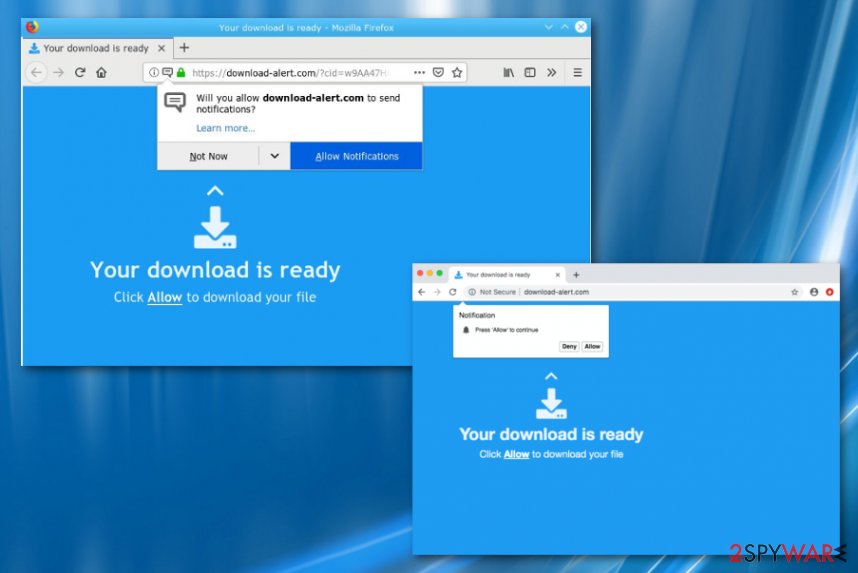Expand dropdown arrow next to Not Now
Viewport: 858px width, 573px height.
coord(275,156)
